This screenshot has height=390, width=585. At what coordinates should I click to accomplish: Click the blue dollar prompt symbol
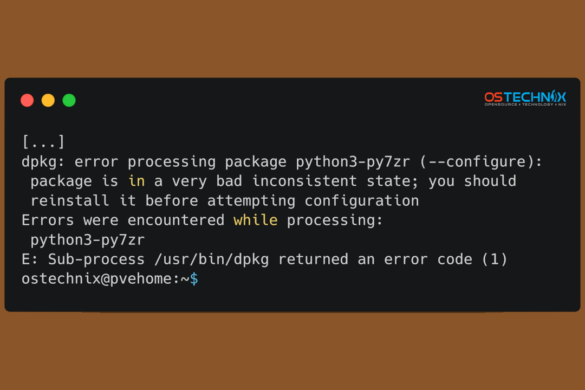194,279
